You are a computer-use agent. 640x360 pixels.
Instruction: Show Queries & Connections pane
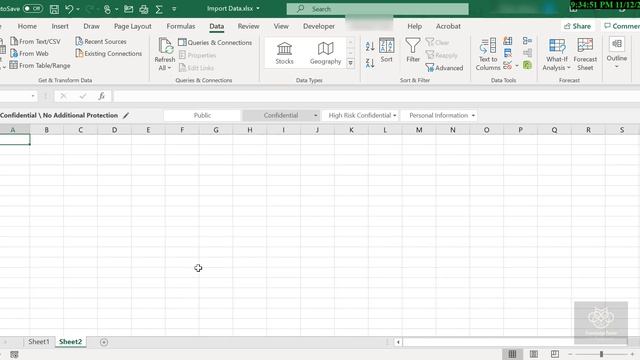click(x=215, y=42)
